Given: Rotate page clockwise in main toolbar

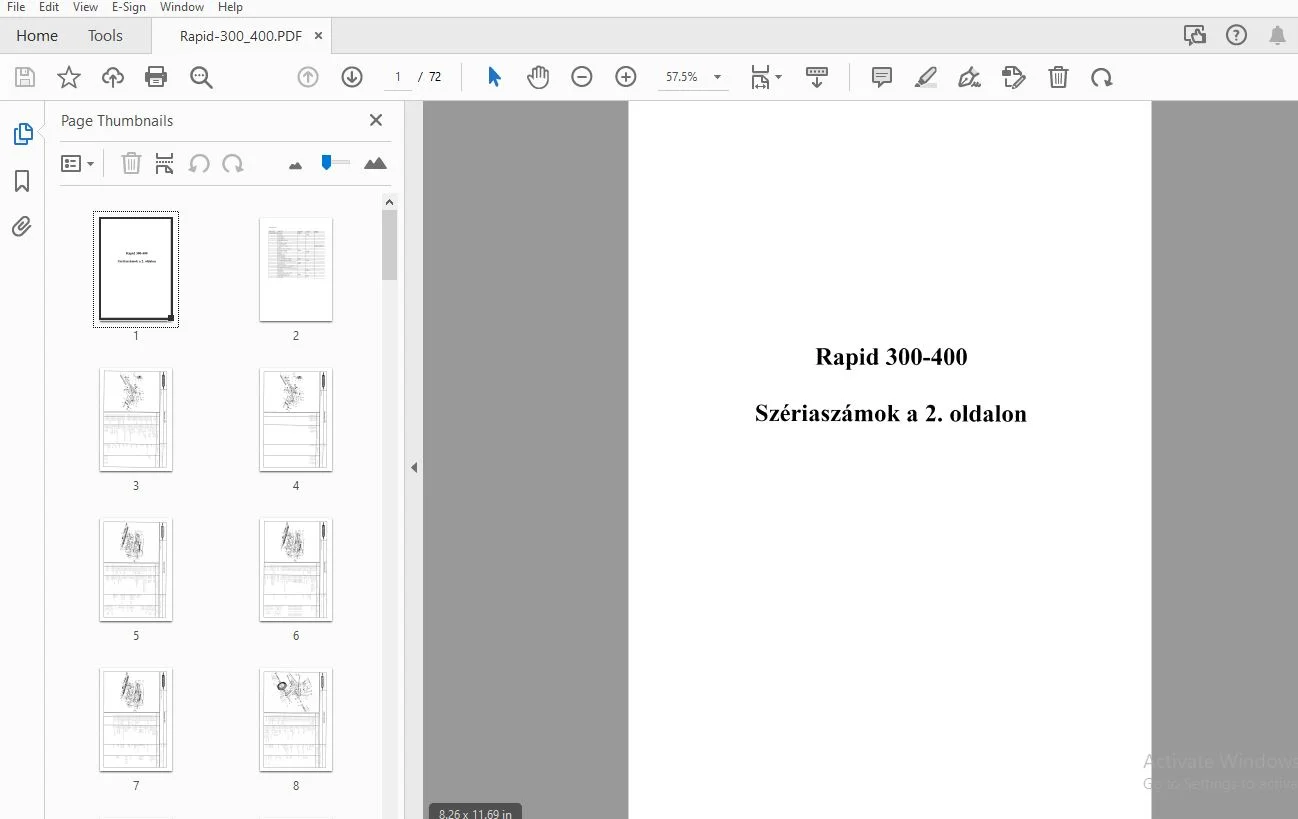Looking at the screenshot, I should [1102, 77].
